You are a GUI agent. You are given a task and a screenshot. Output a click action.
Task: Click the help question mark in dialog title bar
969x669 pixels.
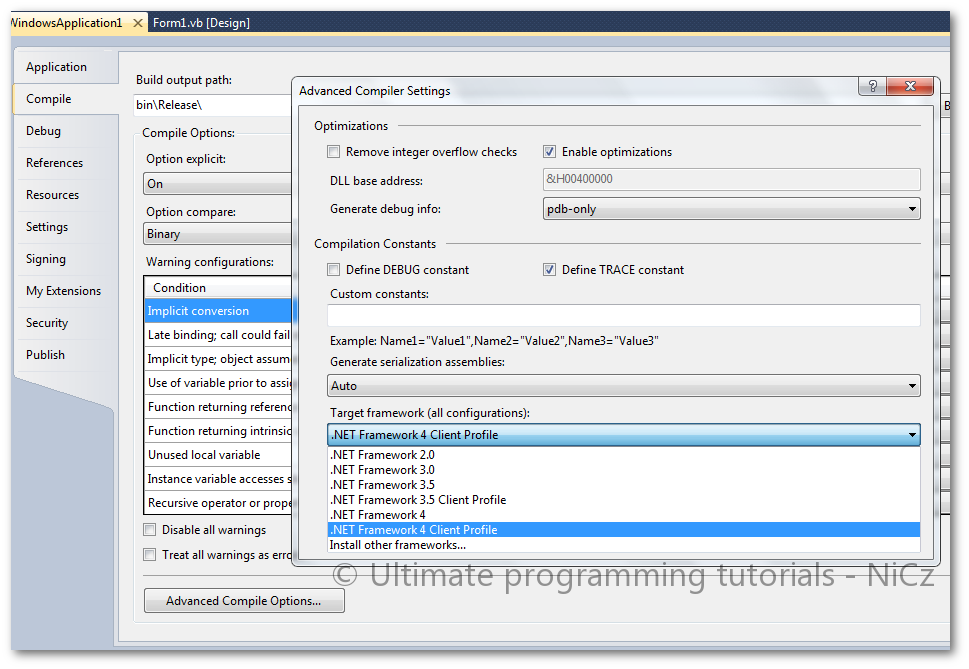click(x=872, y=86)
